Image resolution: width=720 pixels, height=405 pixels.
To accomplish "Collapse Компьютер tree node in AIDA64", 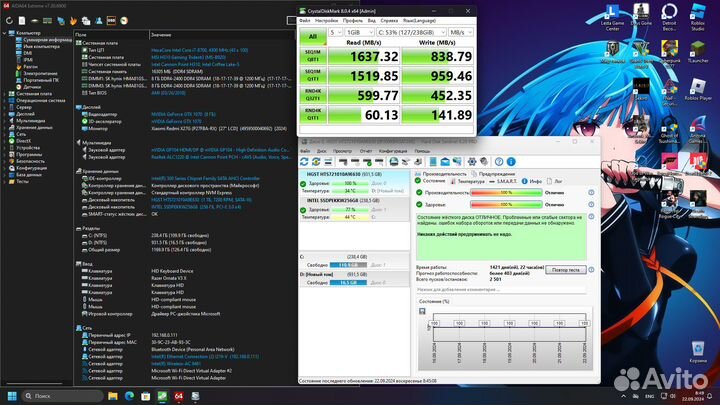I will point(5,33).
